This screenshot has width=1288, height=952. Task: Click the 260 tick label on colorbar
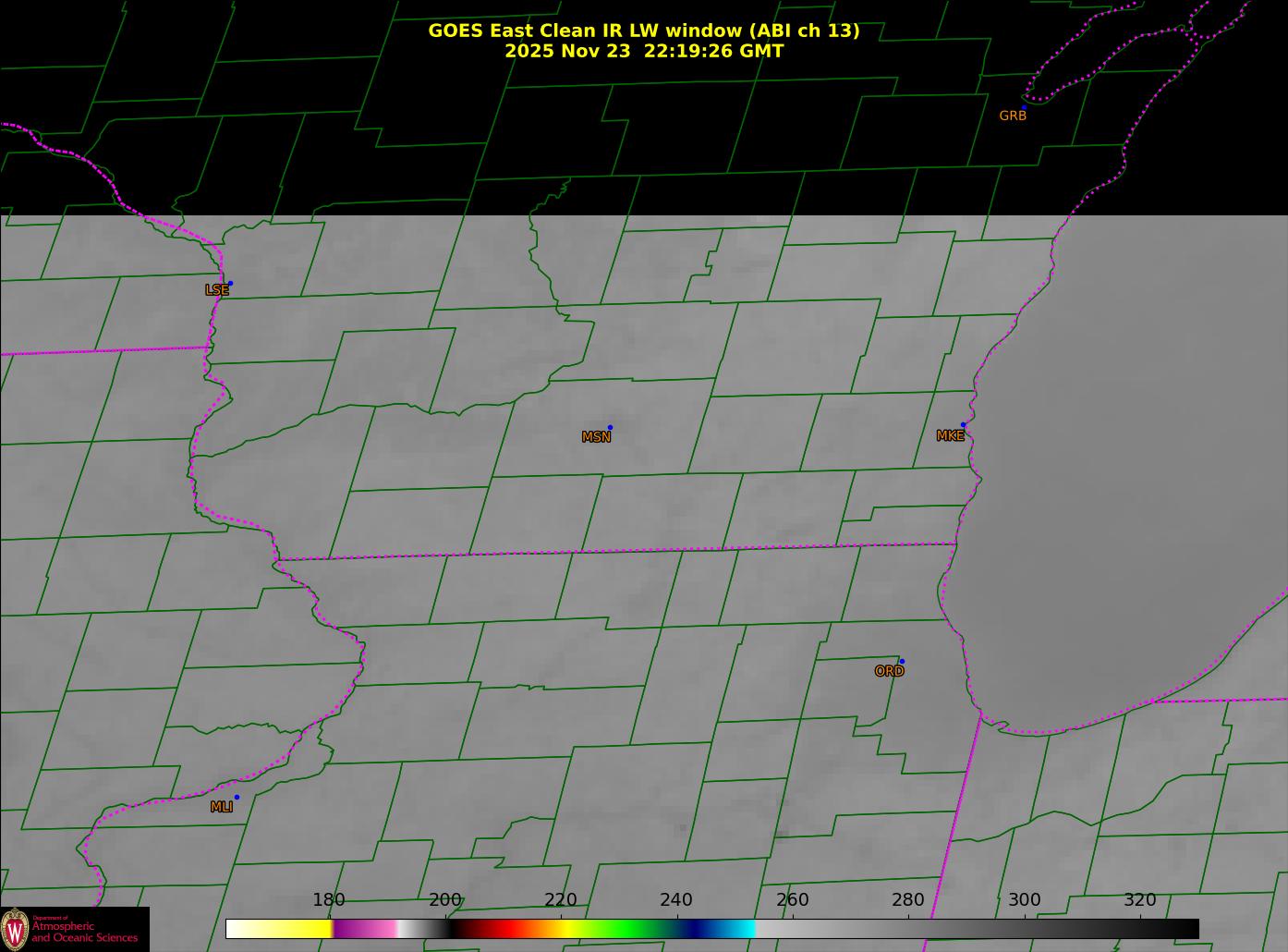(x=792, y=900)
